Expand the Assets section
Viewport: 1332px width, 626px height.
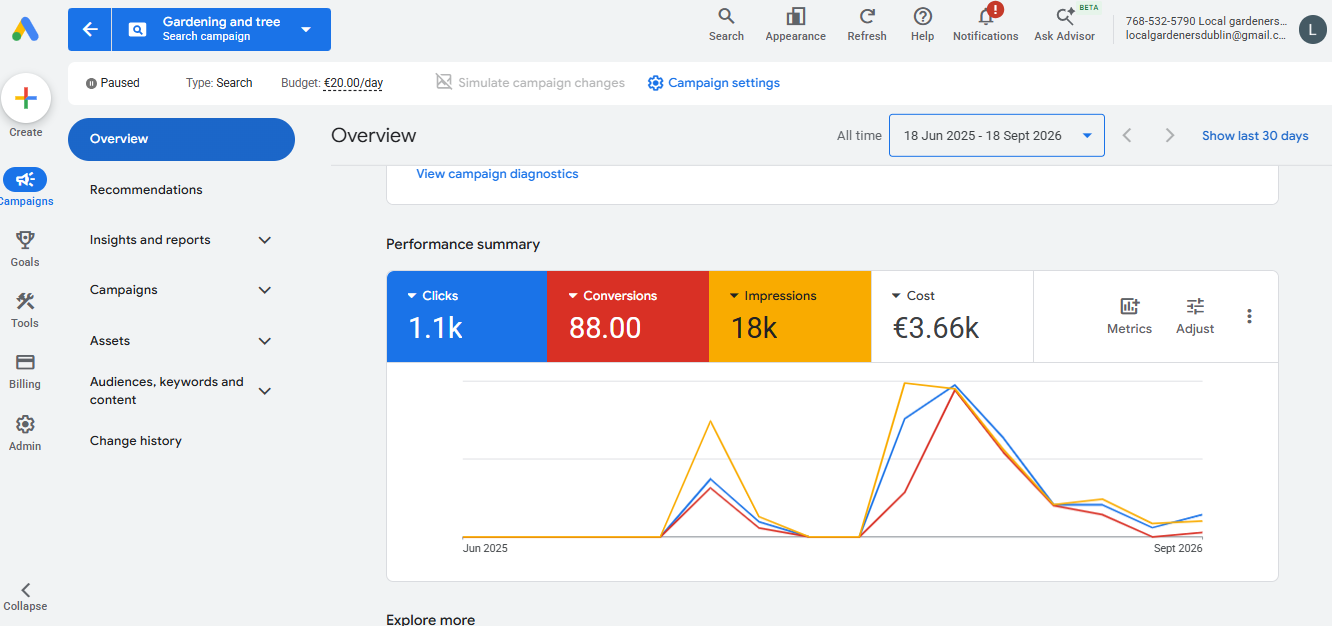pos(181,341)
